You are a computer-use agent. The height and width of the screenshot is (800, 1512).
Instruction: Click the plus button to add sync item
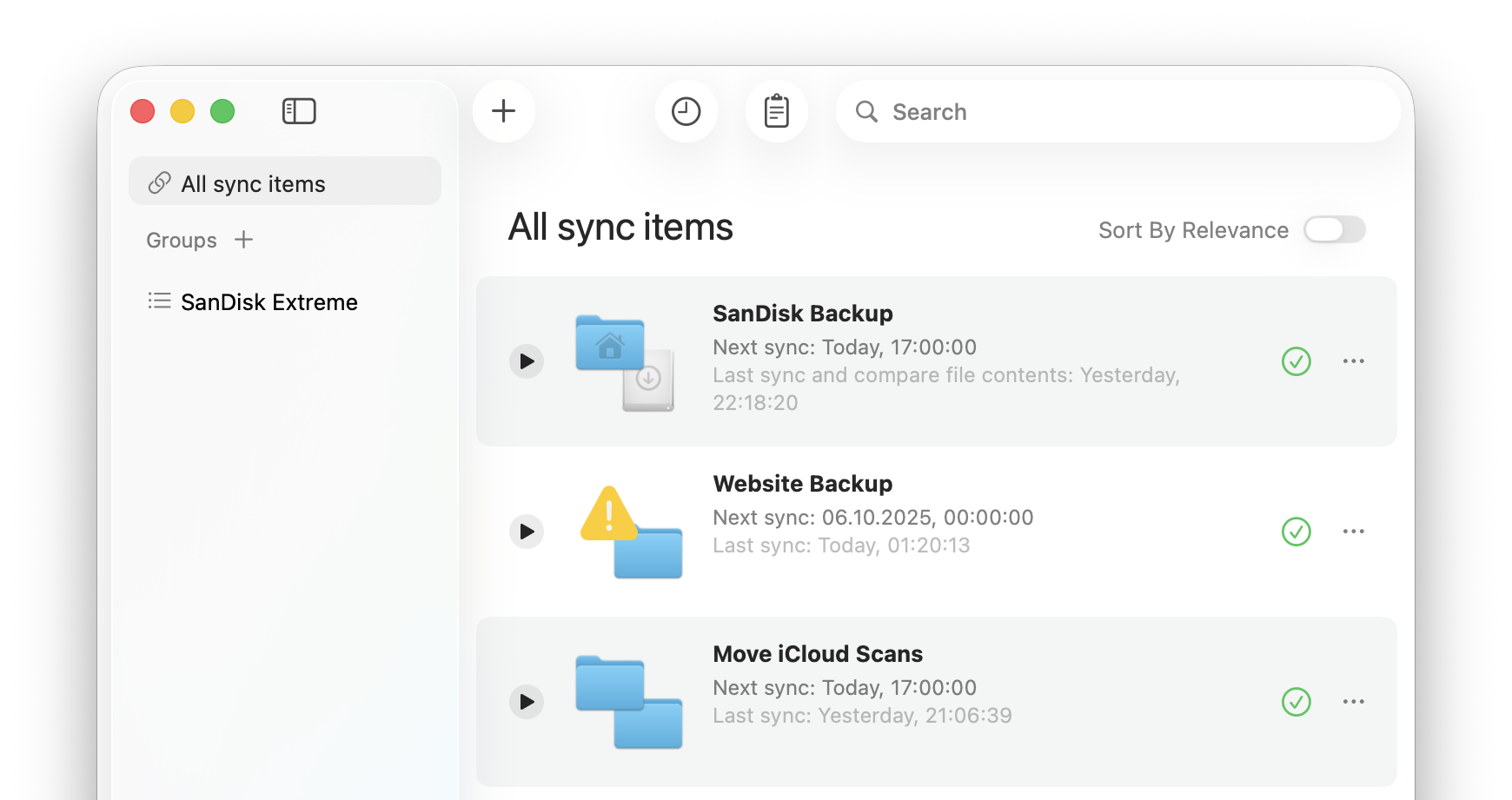click(504, 111)
